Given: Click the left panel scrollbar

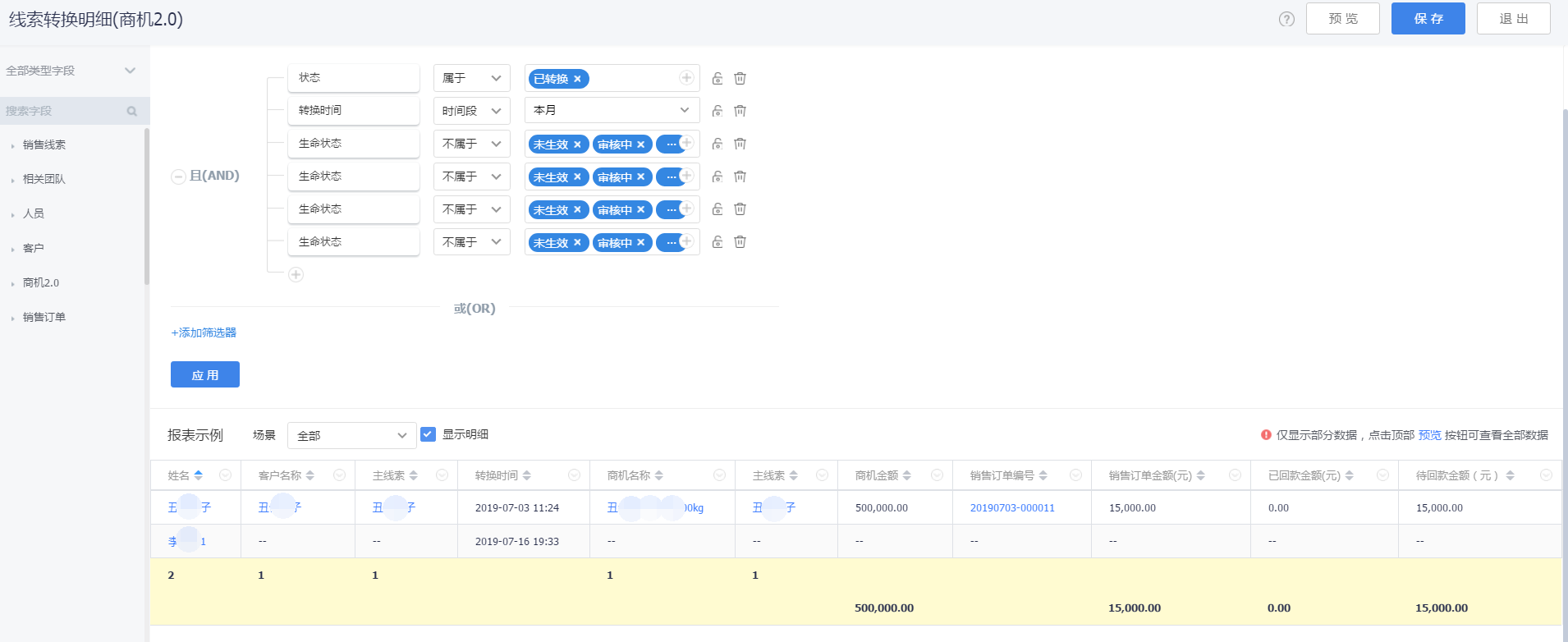Looking at the screenshot, I should (147, 205).
